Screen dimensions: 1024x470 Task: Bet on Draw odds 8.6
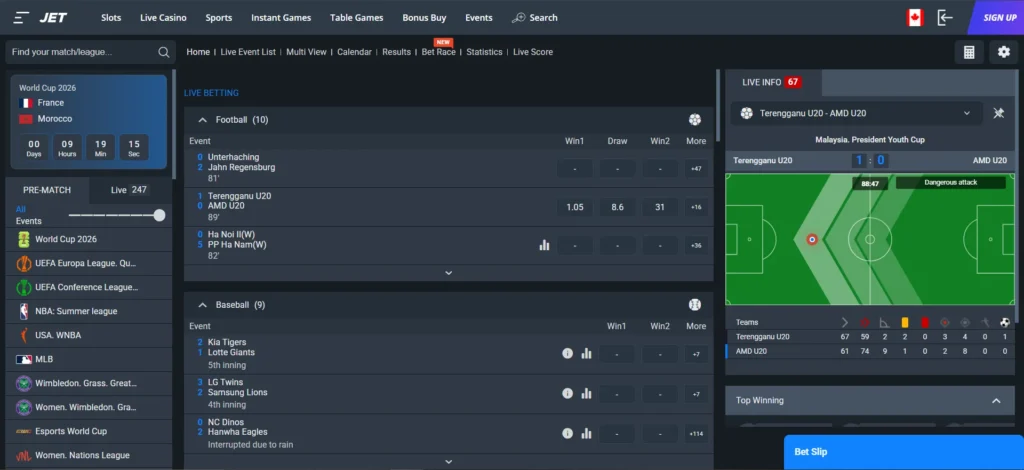[x=617, y=208]
